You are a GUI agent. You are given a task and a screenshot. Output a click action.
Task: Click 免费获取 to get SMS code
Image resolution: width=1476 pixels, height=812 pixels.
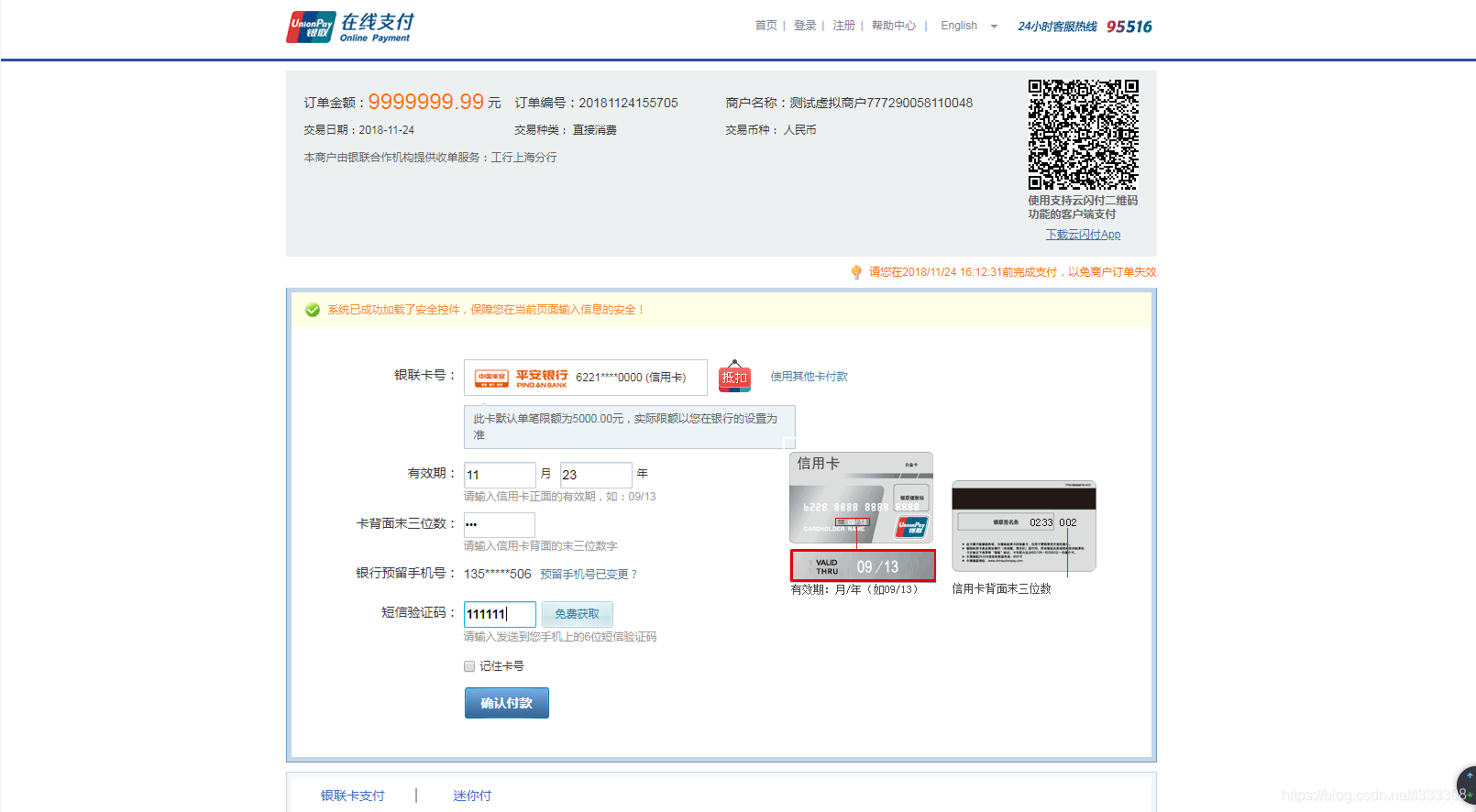click(577, 614)
